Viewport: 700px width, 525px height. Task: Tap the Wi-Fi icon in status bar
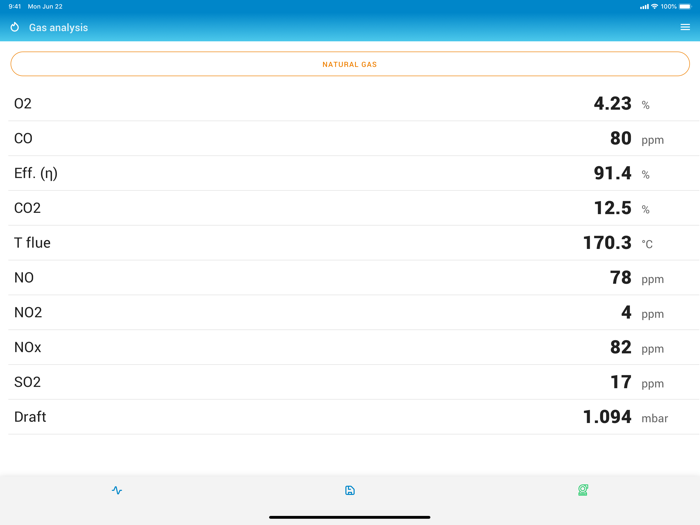click(654, 6)
